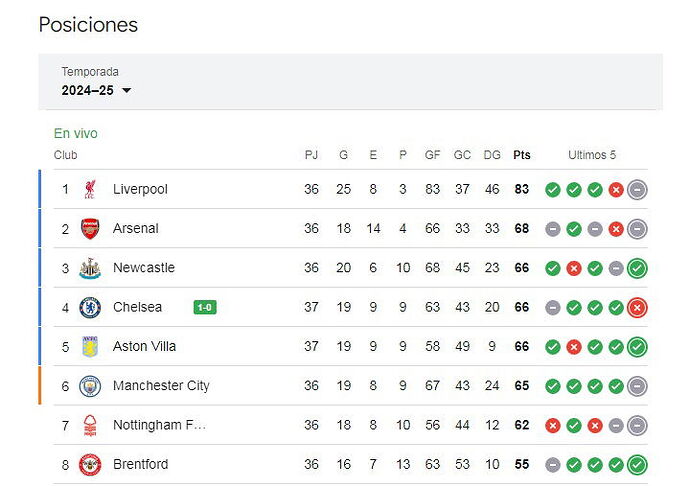Open the Liverpool team link
Image resolution: width=690 pixels, height=486 pixels.
140,189
